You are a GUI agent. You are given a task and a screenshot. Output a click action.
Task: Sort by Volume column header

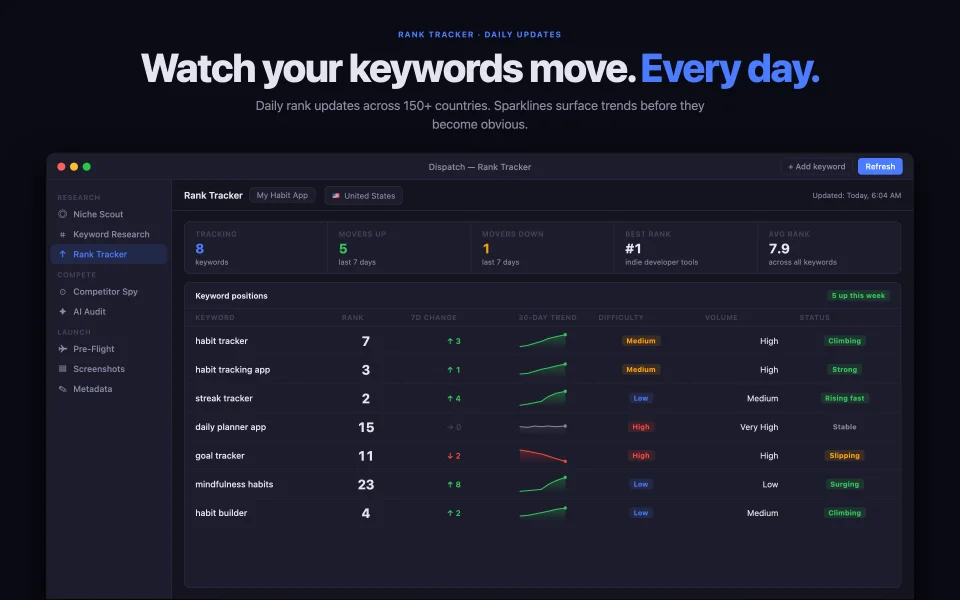point(721,318)
